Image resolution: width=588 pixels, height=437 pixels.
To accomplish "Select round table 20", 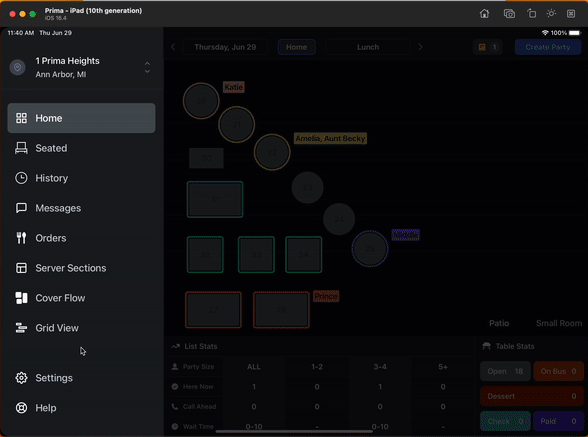I will point(201,101).
